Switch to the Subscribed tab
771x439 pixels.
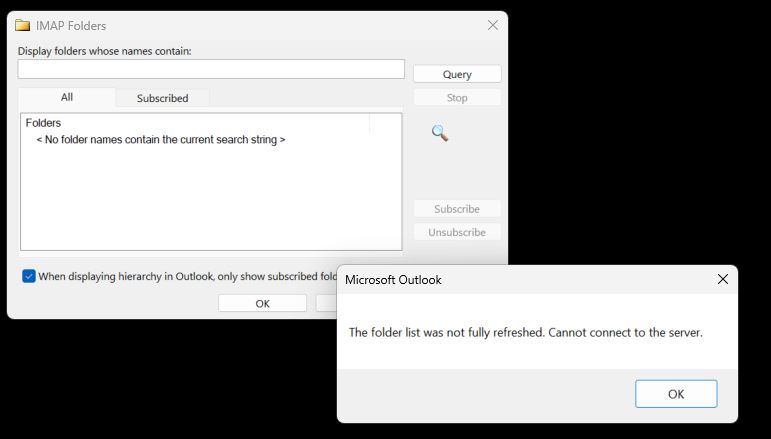162,98
